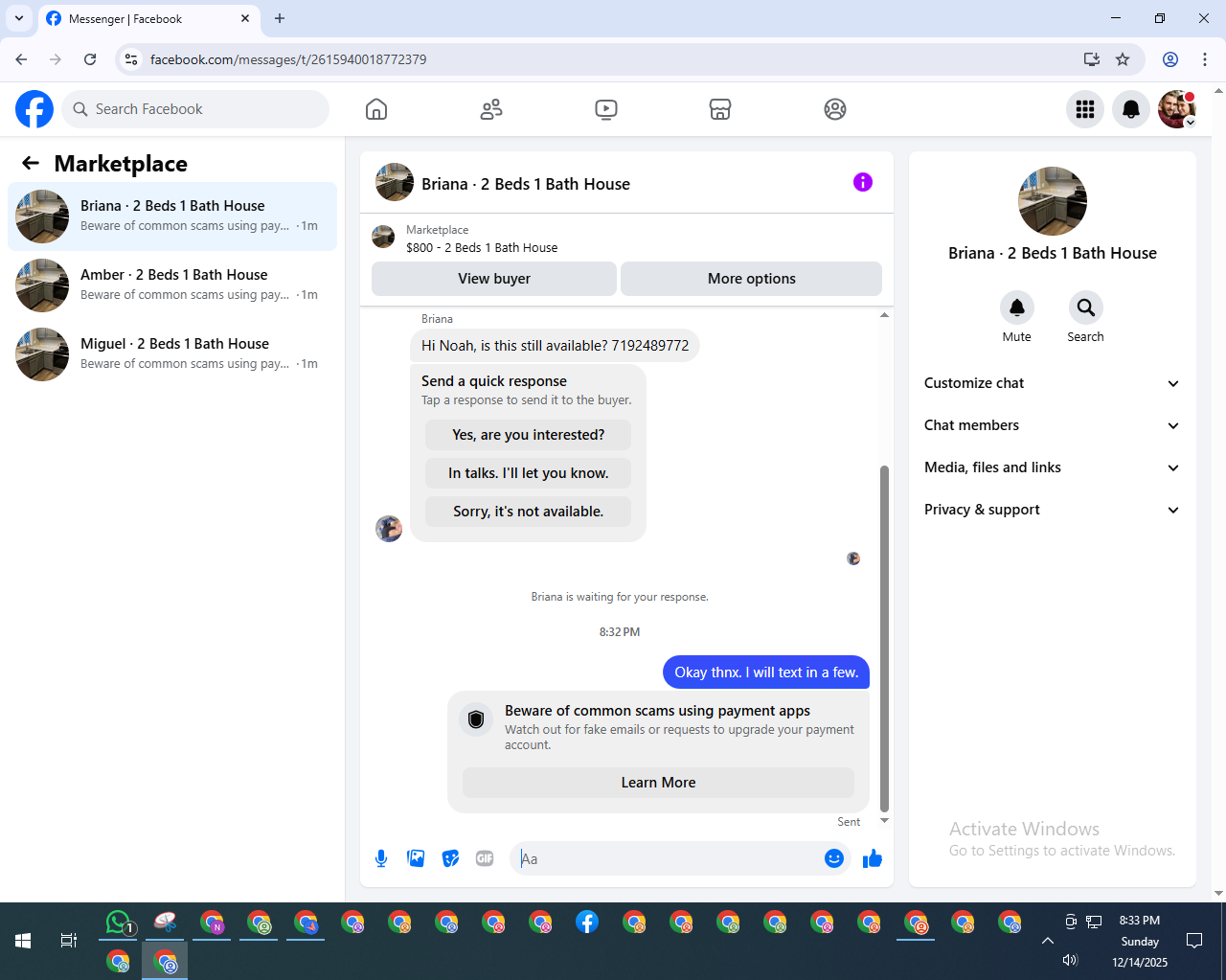Focus the Search Facebook field

click(195, 109)
